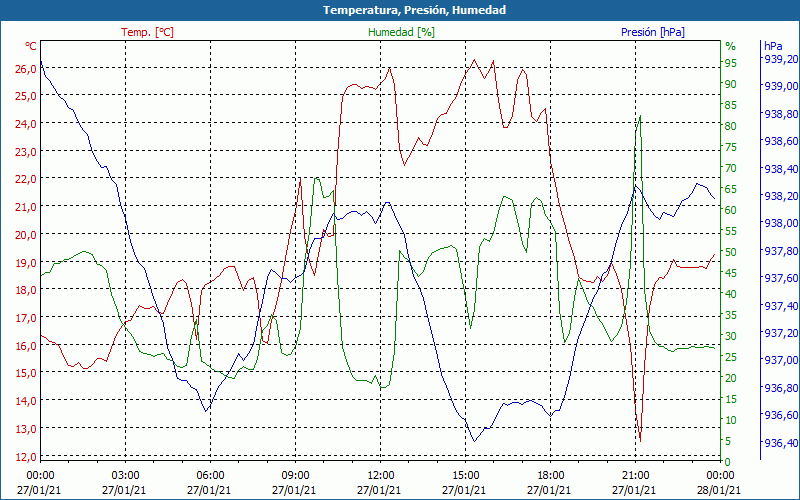Click the '939,20' pressure axis value

click(781, 59)
